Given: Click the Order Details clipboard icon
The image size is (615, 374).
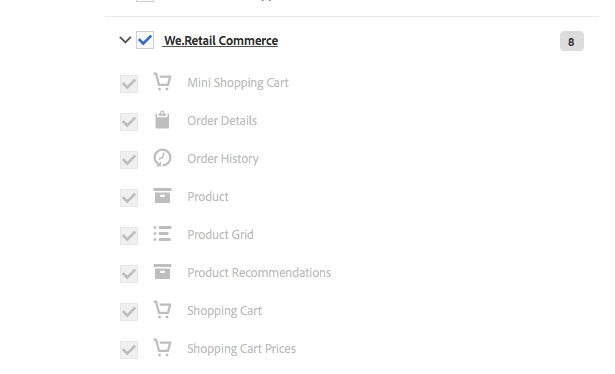Looking at the screenshot, I should pos(162,120).
